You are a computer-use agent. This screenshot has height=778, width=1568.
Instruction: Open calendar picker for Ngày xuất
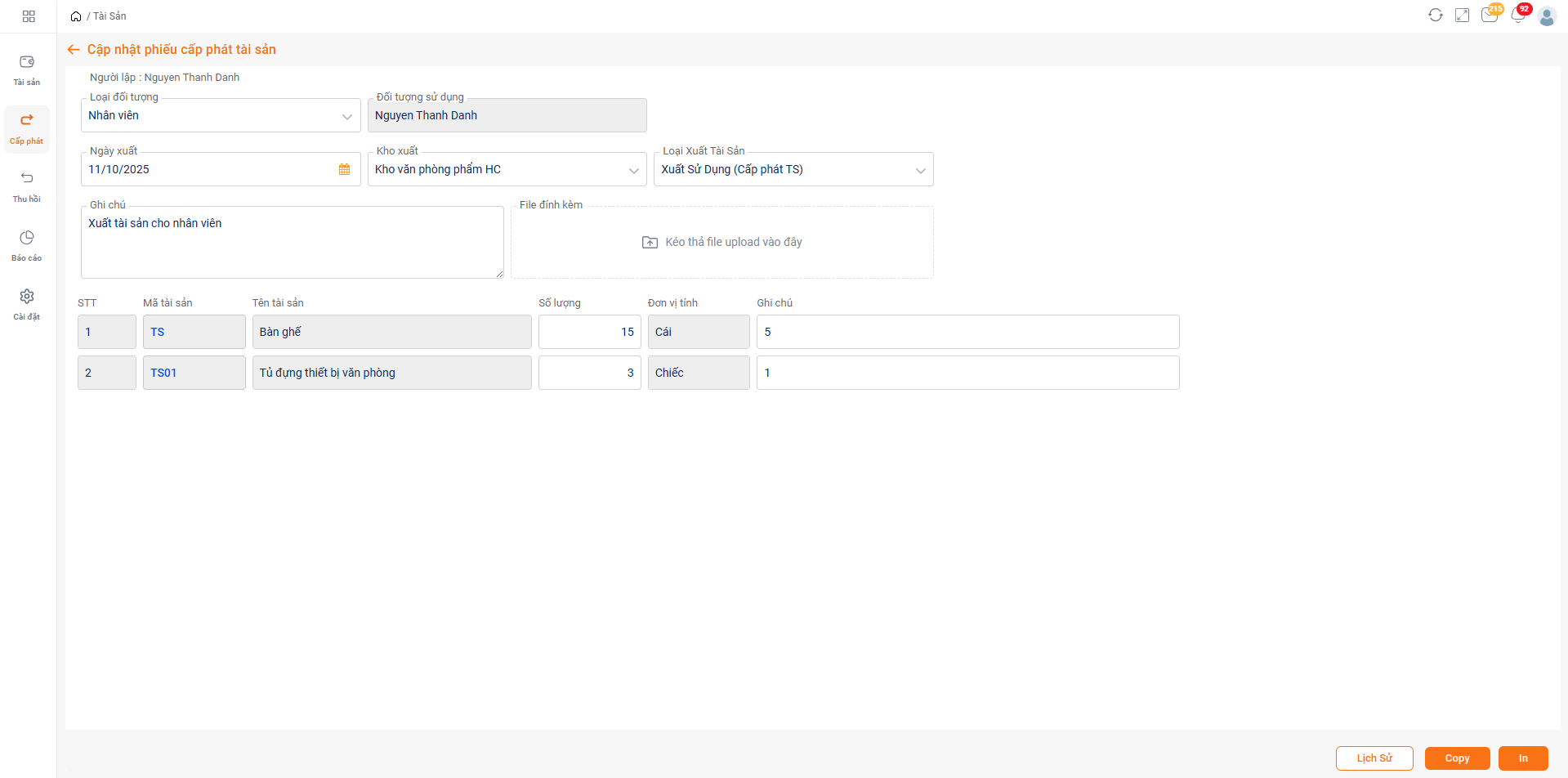pyautogui.click(x=344, y=169)
